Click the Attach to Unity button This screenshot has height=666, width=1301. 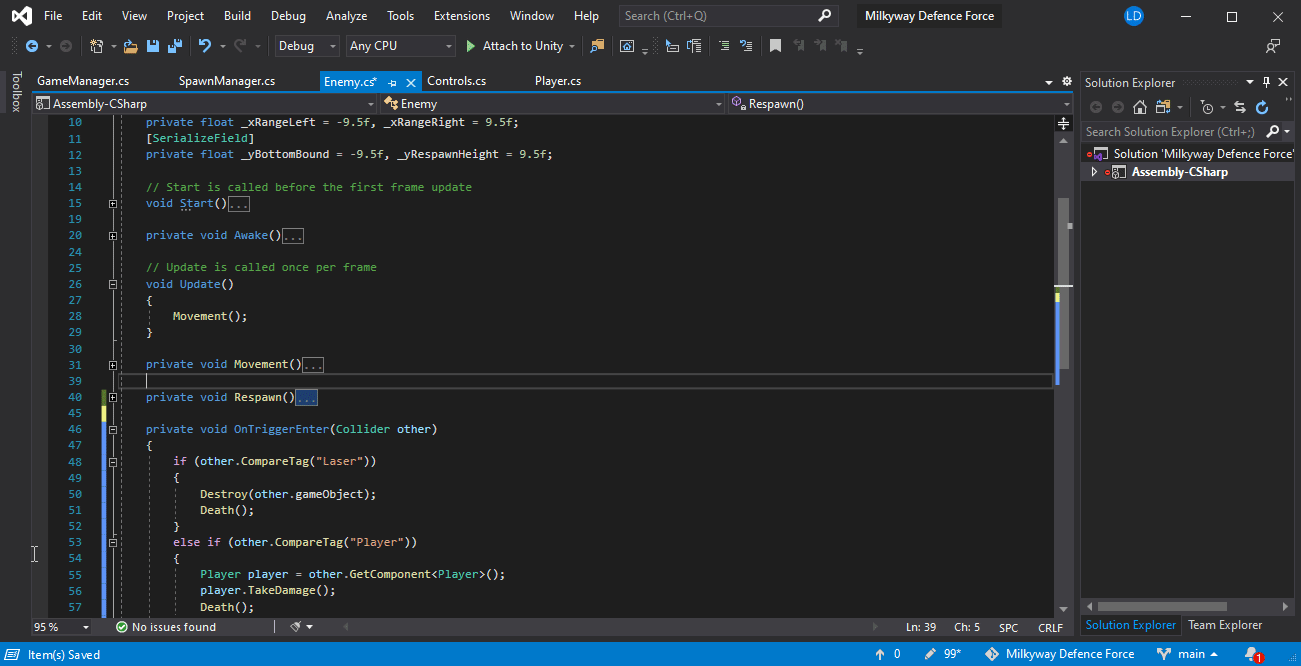point(514,46)
